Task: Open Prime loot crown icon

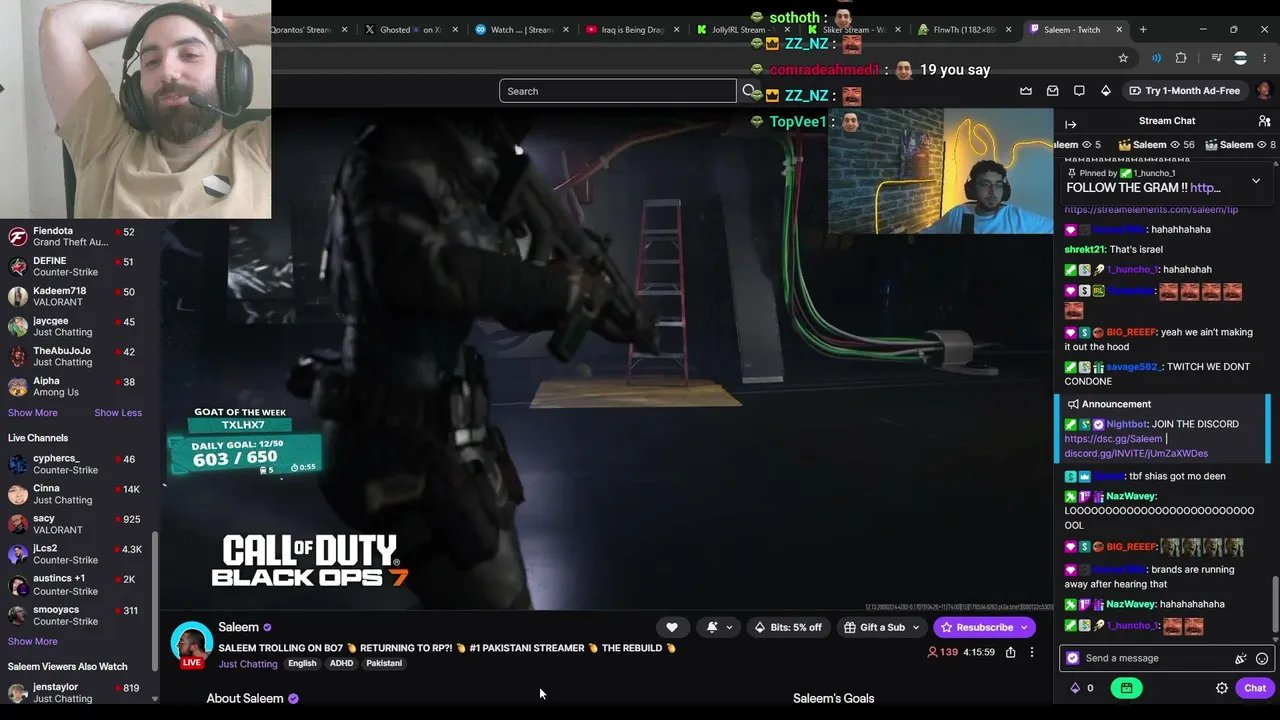Action: [1026, 91]
